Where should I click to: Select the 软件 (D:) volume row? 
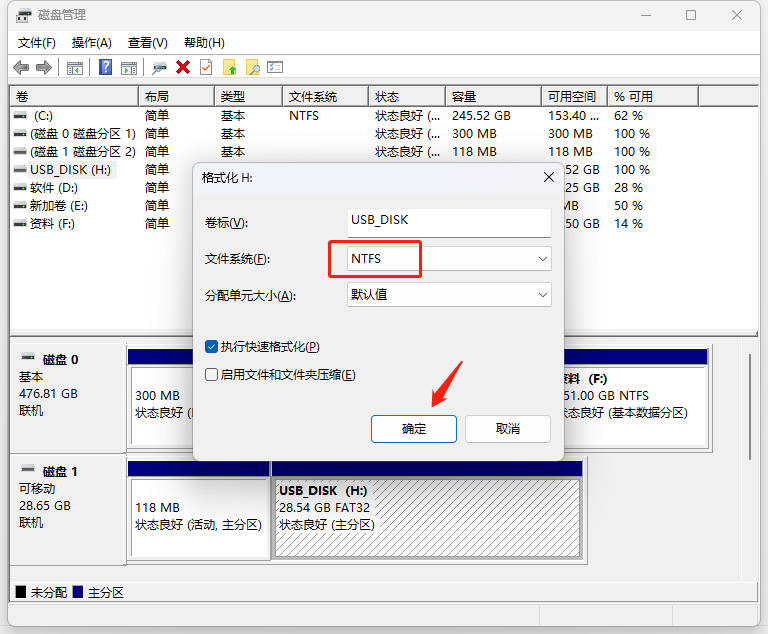pos(54,188)
